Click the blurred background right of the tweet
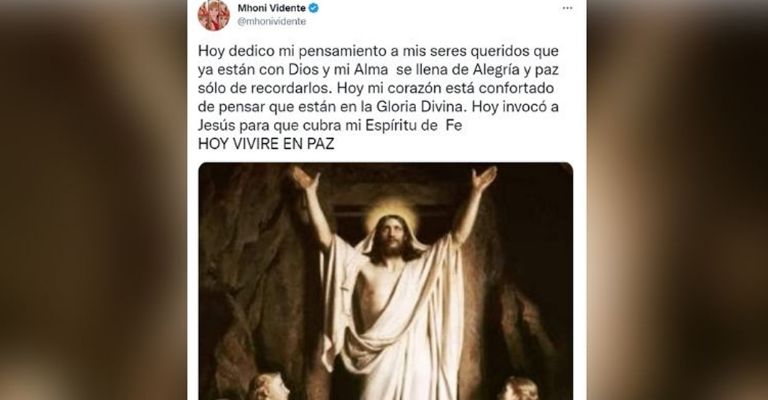Image resolution: width=768 pixels, height=400 pixels. click(x=677, y=200)
